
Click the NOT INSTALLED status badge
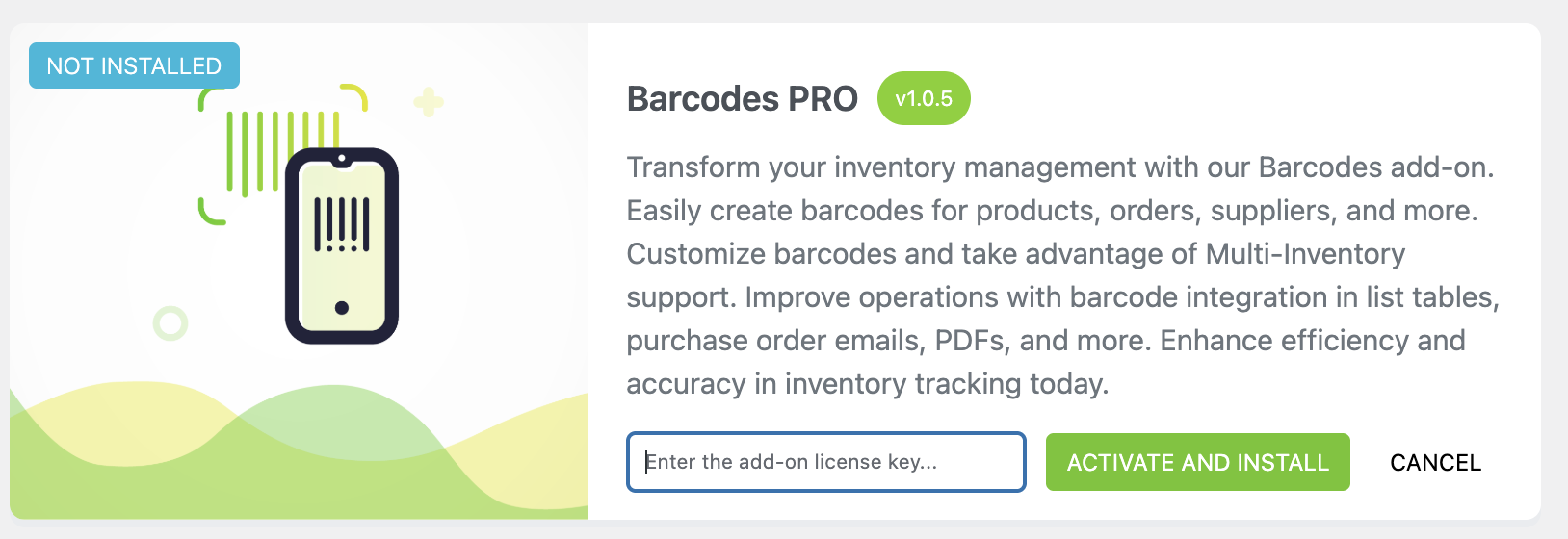[134, 65]
